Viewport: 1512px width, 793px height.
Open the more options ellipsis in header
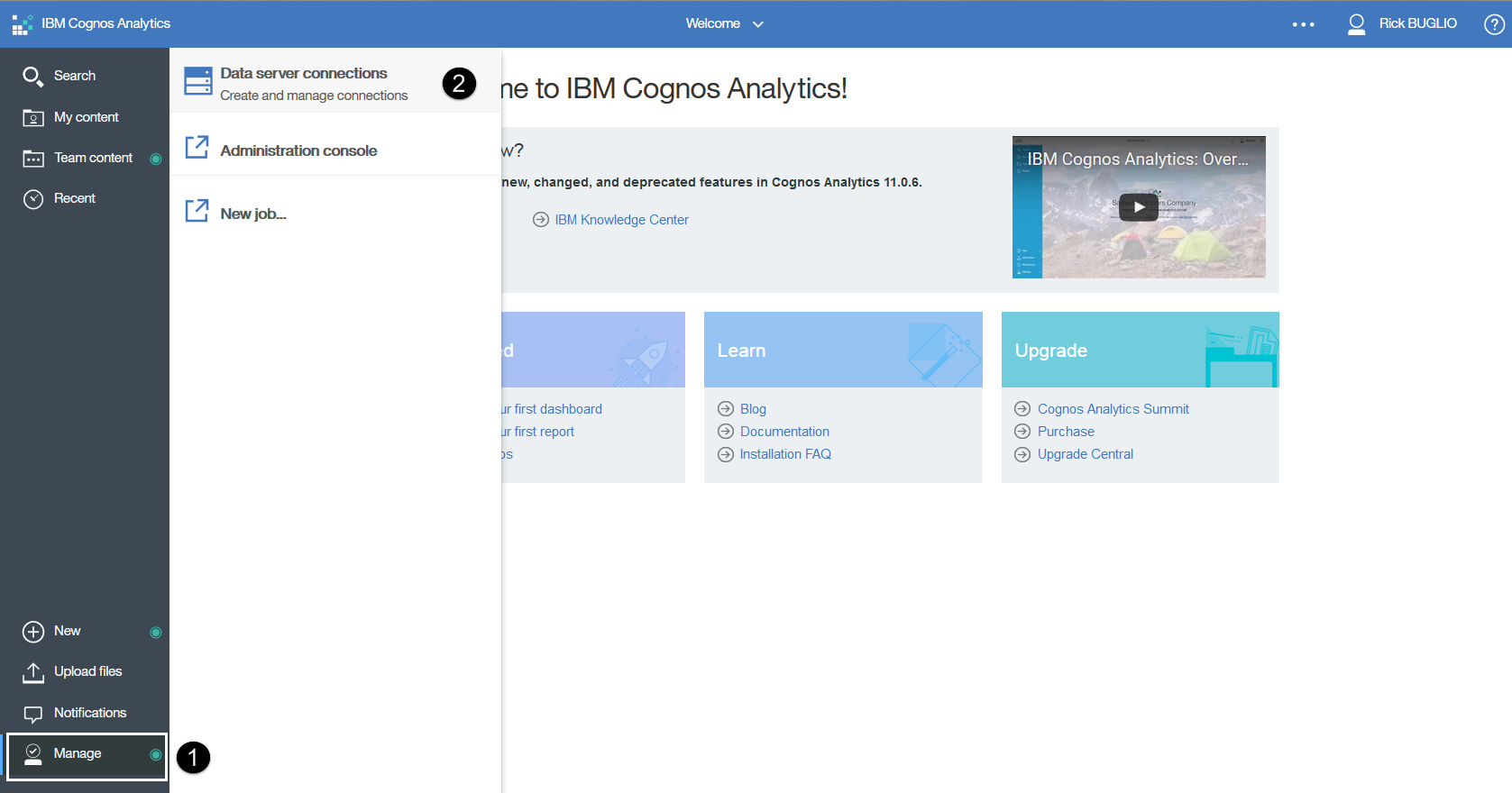pos(1303,24)
